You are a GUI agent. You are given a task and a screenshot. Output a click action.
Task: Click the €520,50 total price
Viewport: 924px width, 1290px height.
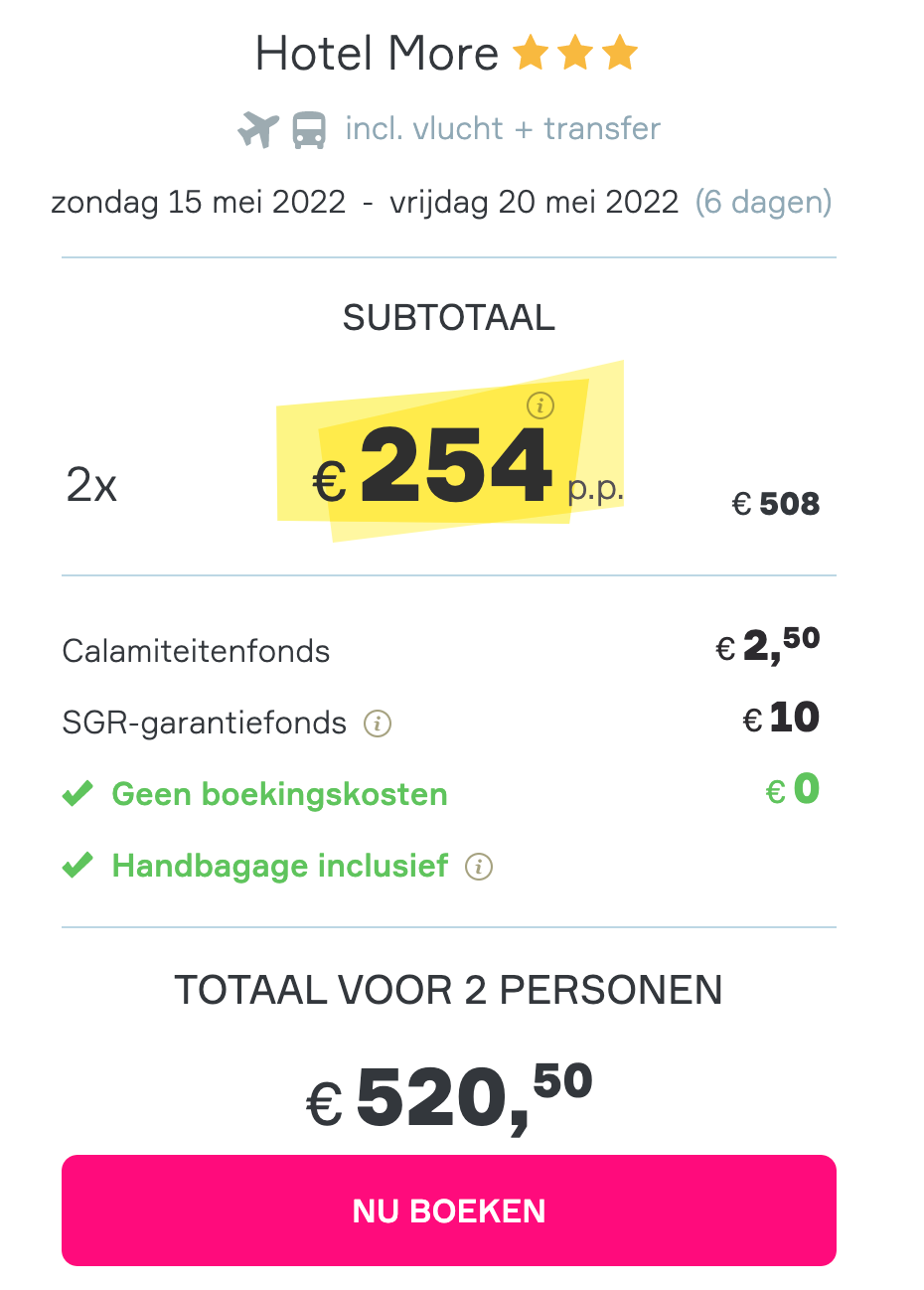449,1097
